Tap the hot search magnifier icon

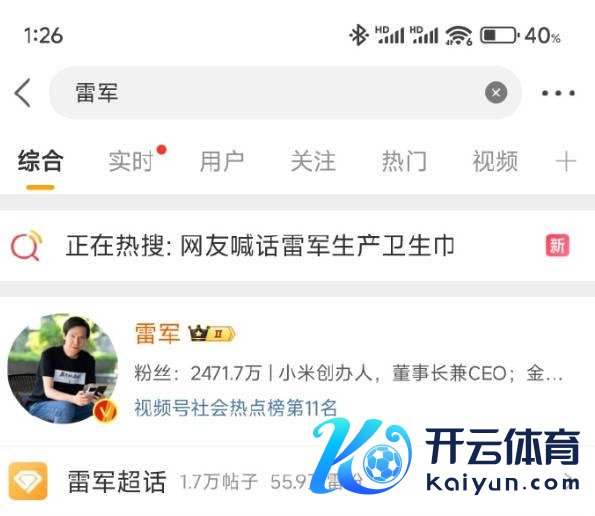(27, 245)
